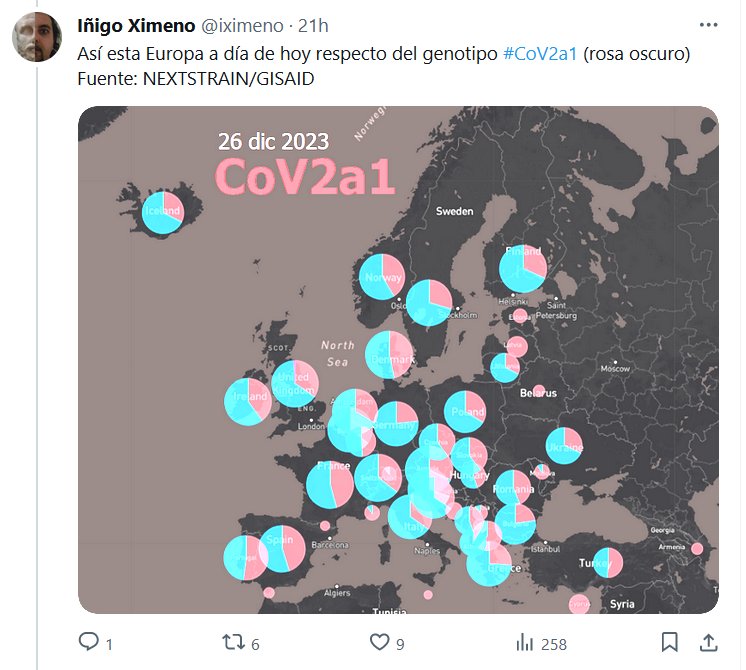This screenshot has height=670, width=746.
Task: Open the three-dot more options menu
Action: (x=707, y=25)
